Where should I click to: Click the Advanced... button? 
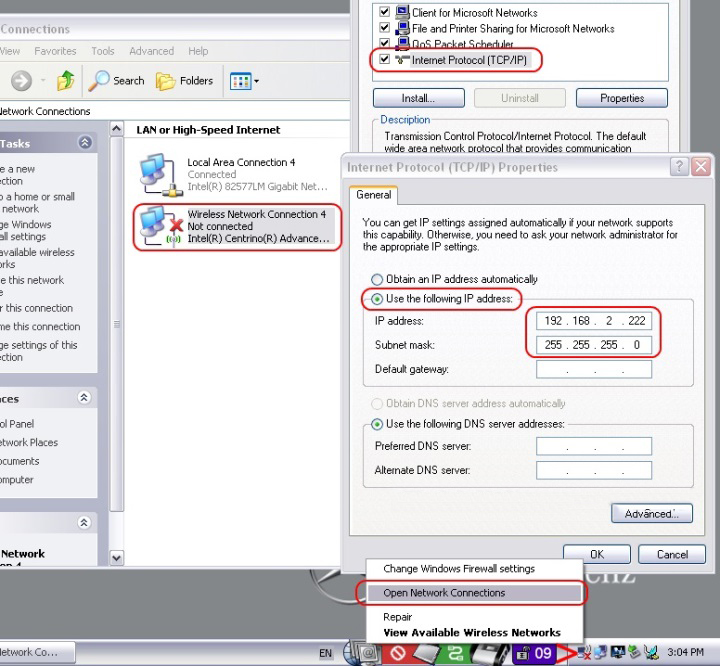pyautogui.click(x=652, y=514)
